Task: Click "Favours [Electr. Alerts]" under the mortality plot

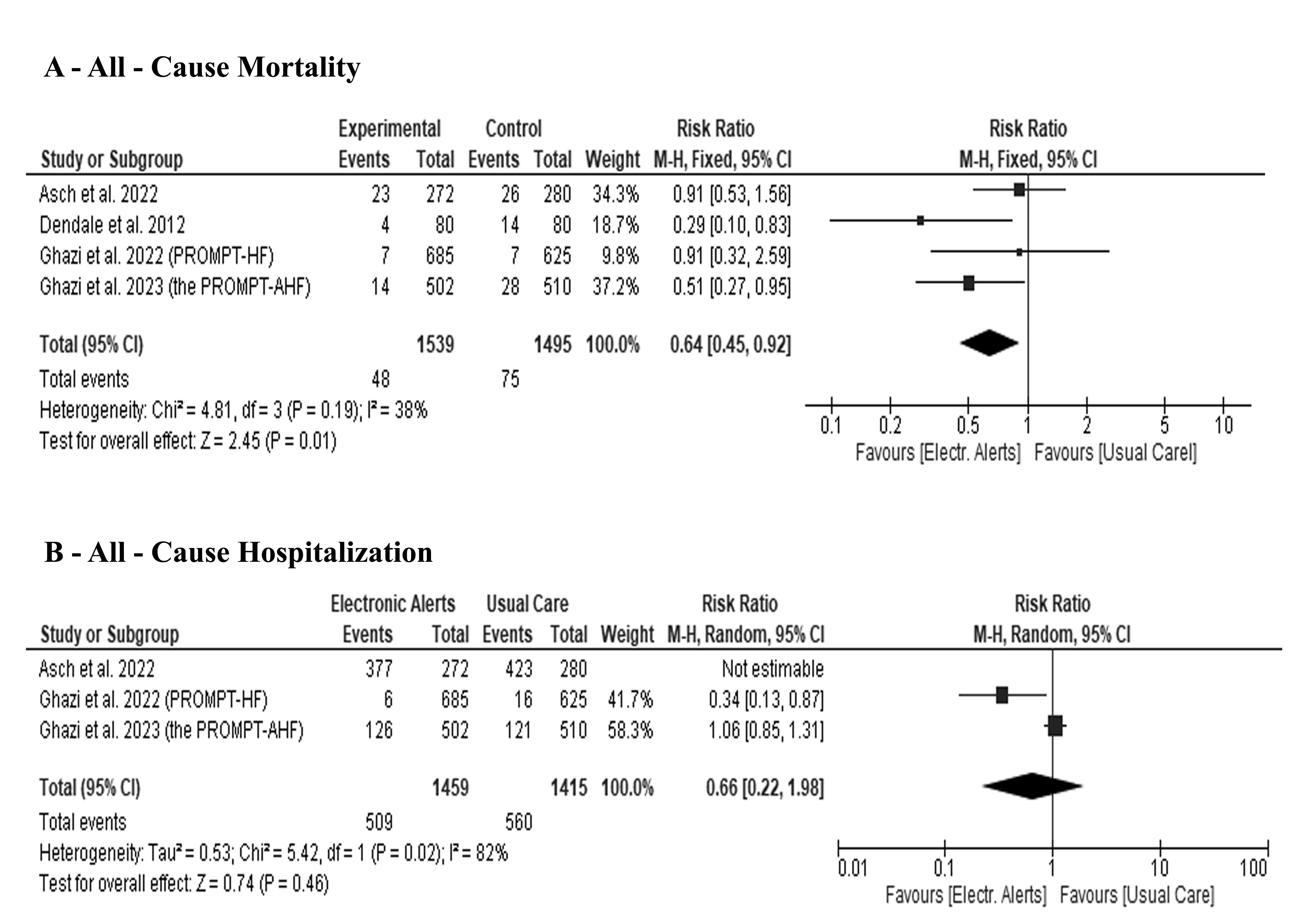Action: [x=938, y=453]
